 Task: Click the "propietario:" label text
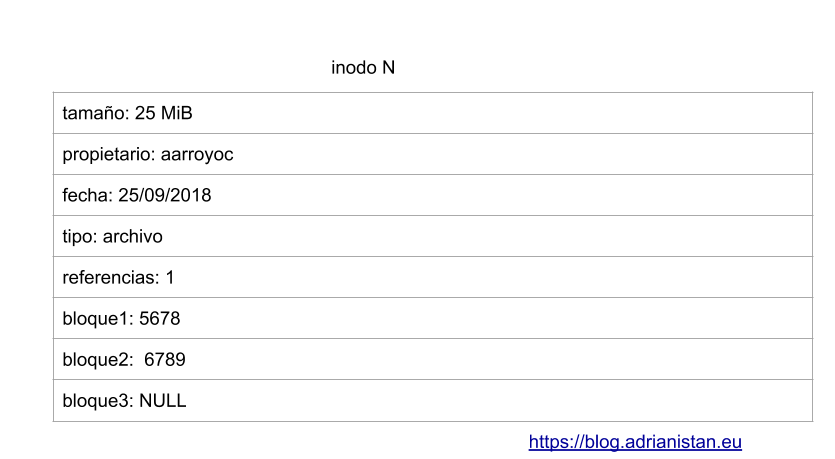click(x=108, y=155)
